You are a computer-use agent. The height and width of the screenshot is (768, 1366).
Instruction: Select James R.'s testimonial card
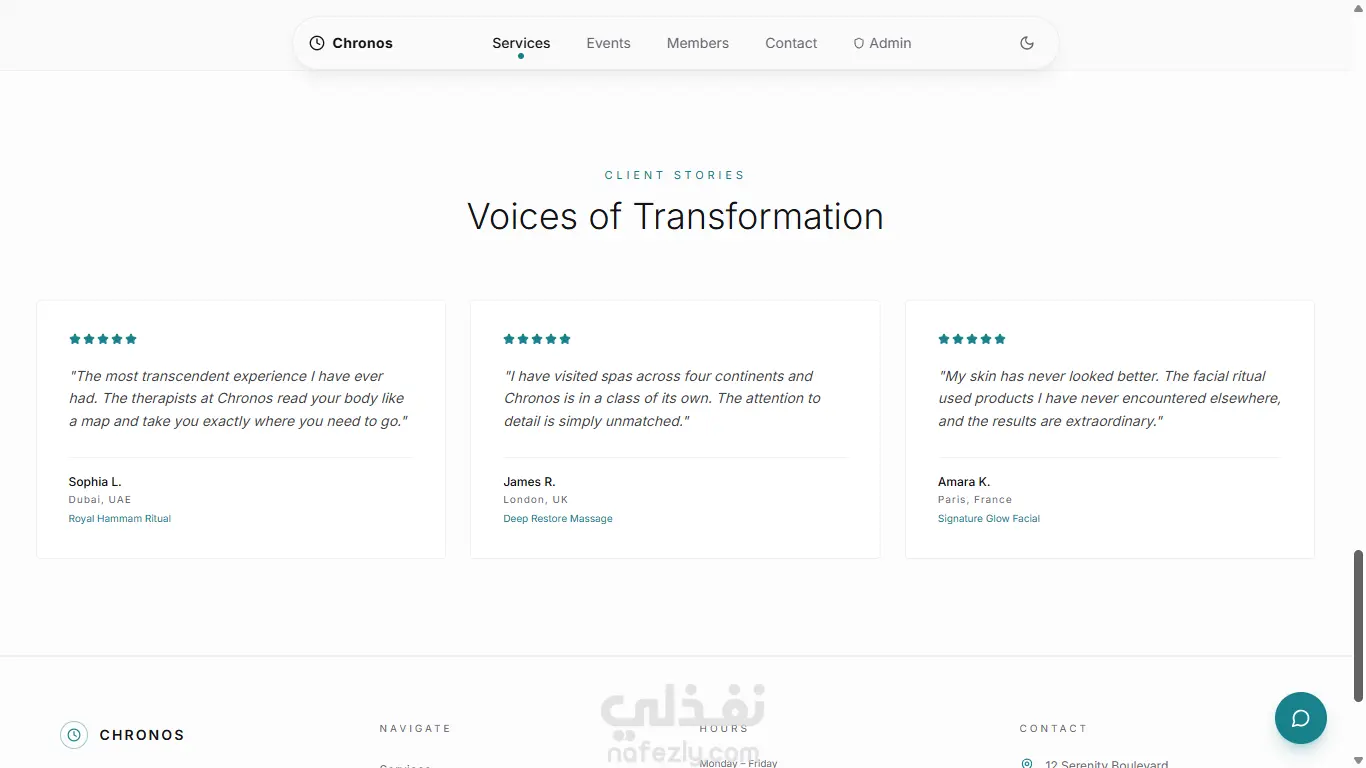(x=675, y=429)
